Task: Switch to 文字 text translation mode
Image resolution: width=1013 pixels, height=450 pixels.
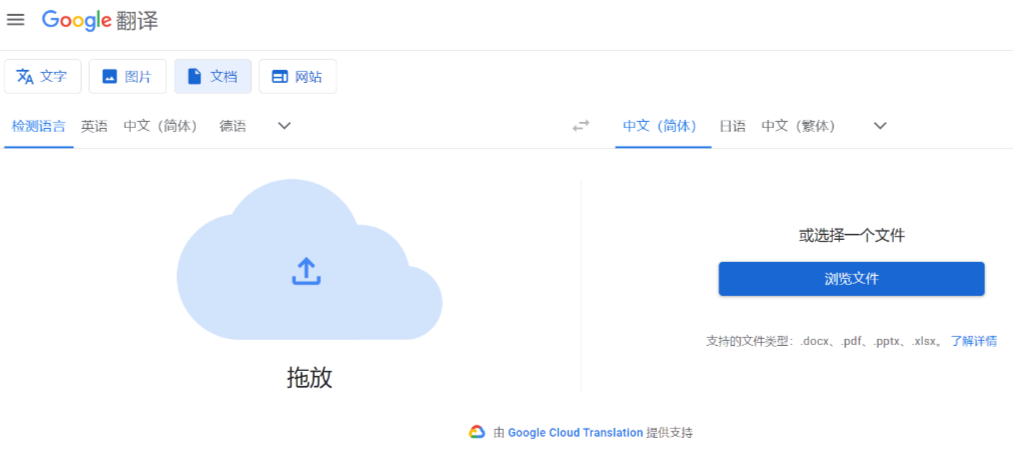Action: [x=43, y=76]
